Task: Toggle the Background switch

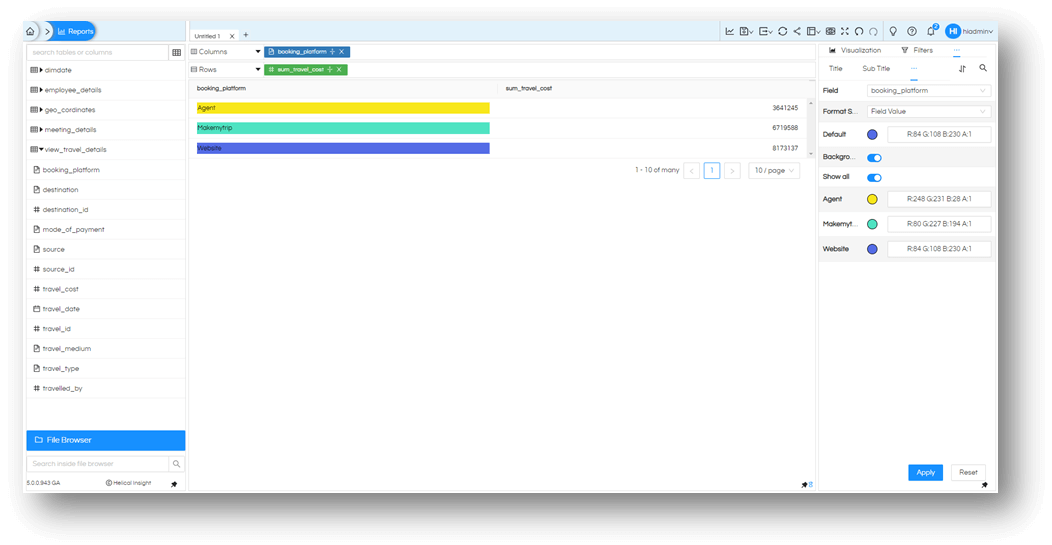Action: click(874, 158)
